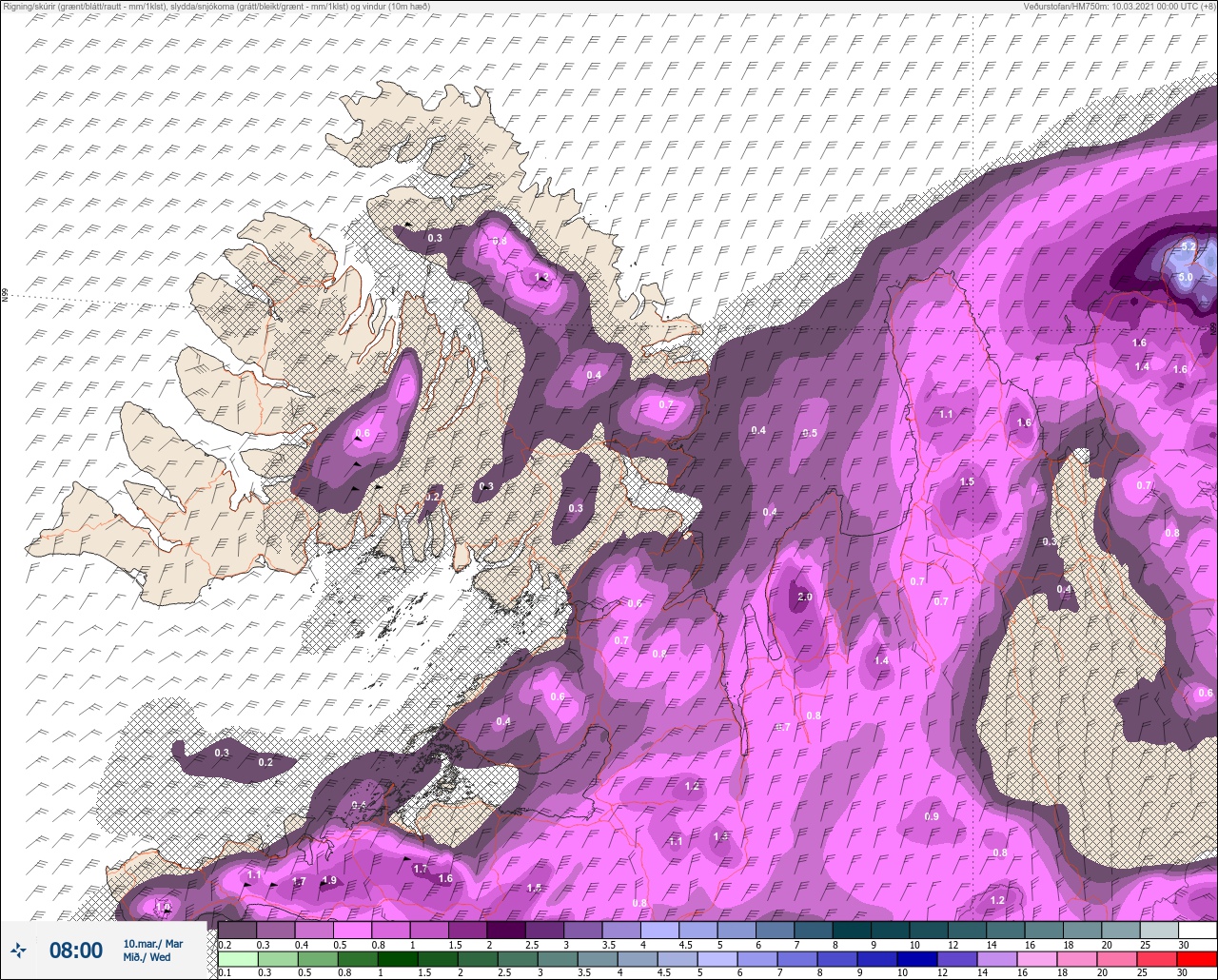
Task: Click the 5.0 precipitation maximum value
Action: pos(1186,277)
